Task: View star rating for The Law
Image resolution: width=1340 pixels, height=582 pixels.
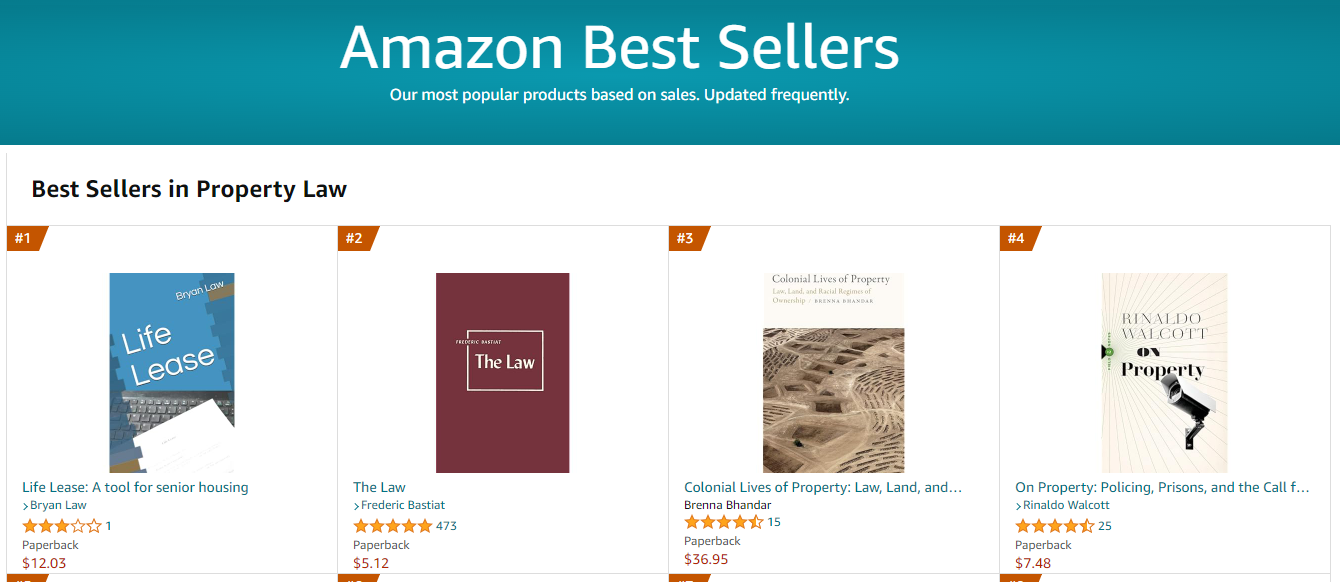Action: pos(392,526)
